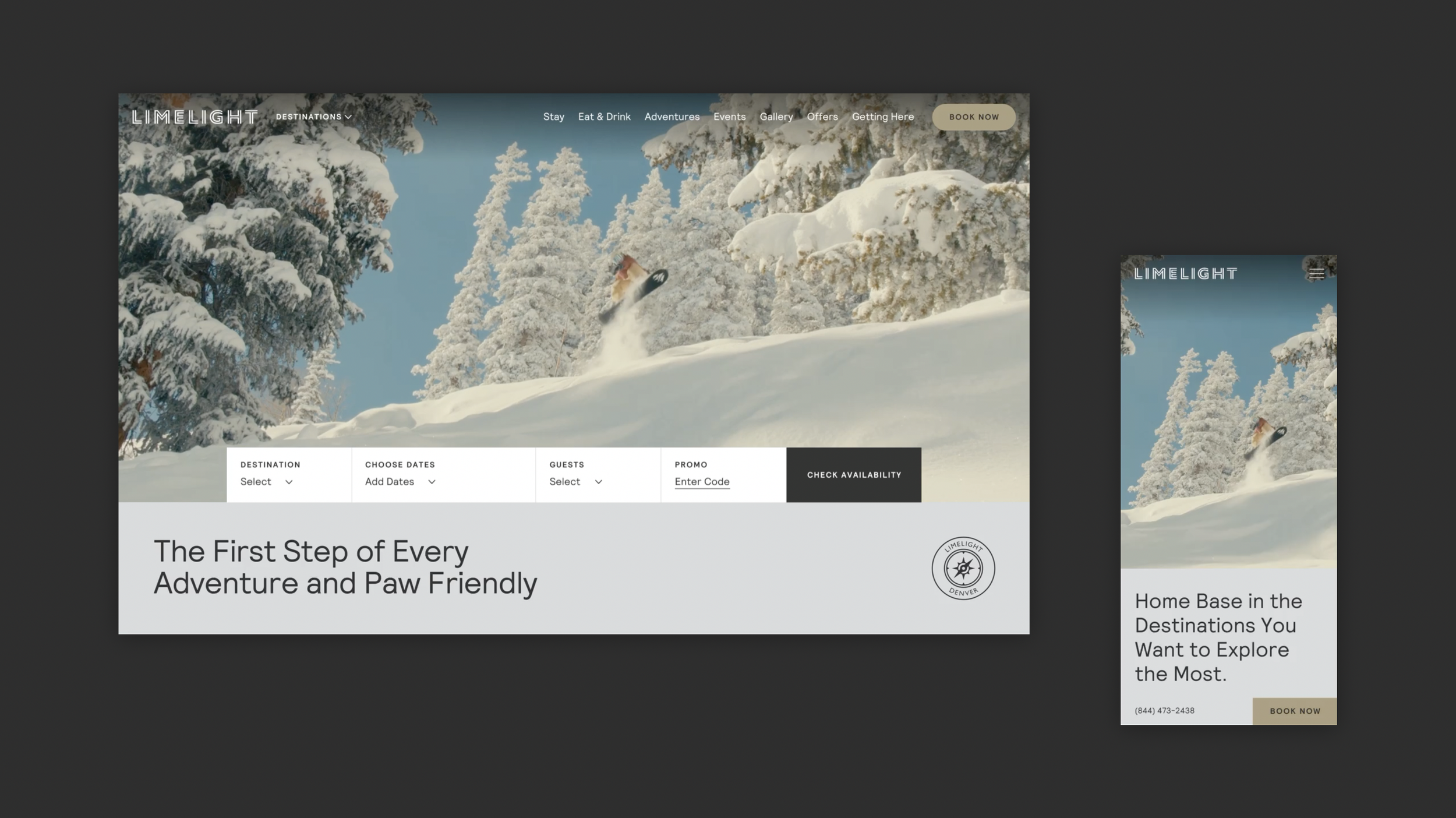Tap the mobile Book Now button
Screen dimensions: 1456x818
1294,711
